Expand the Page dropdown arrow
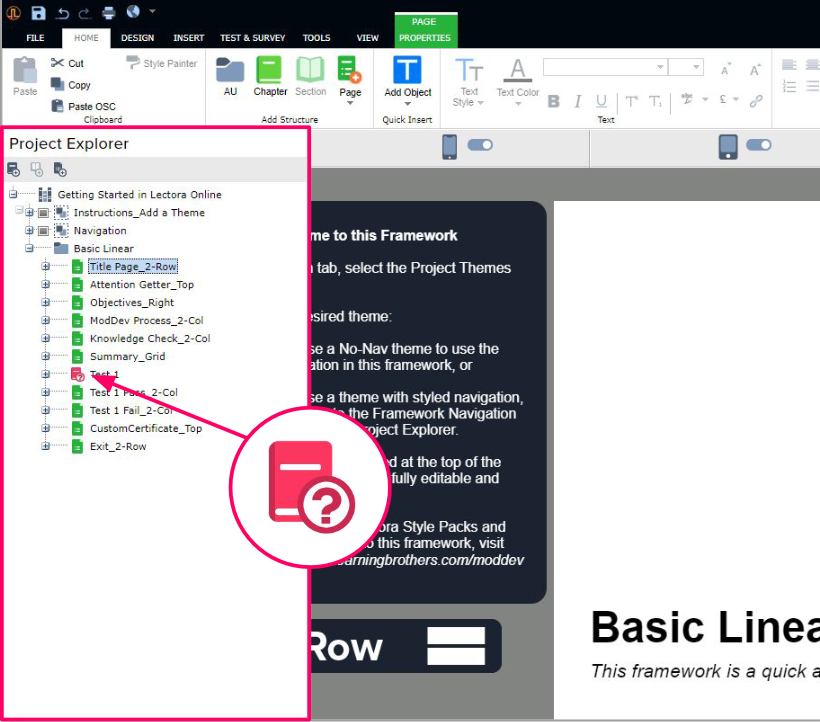Screen dimensions: 820x722 [350, 103]
